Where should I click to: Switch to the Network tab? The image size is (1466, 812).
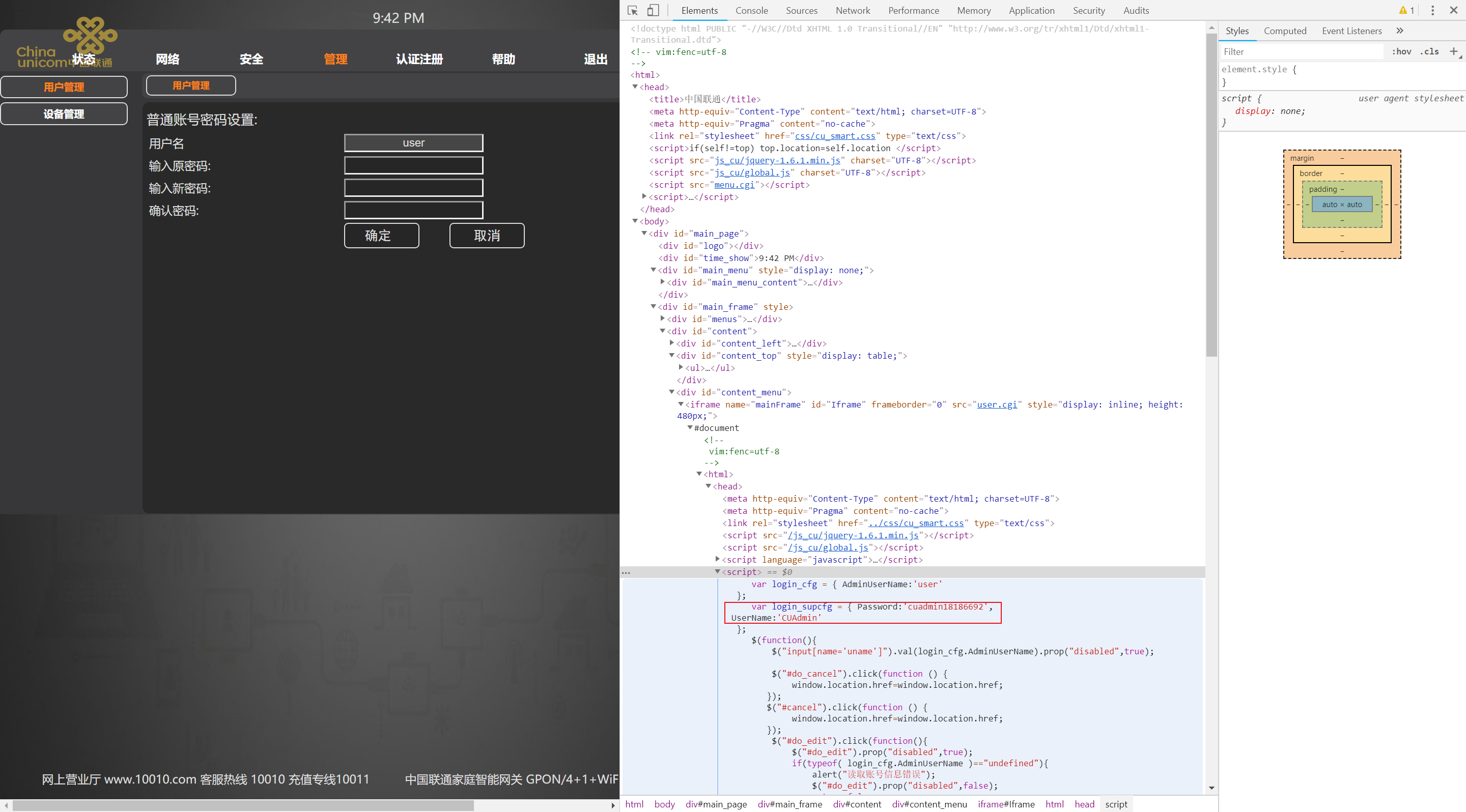[x=852, y=10]
